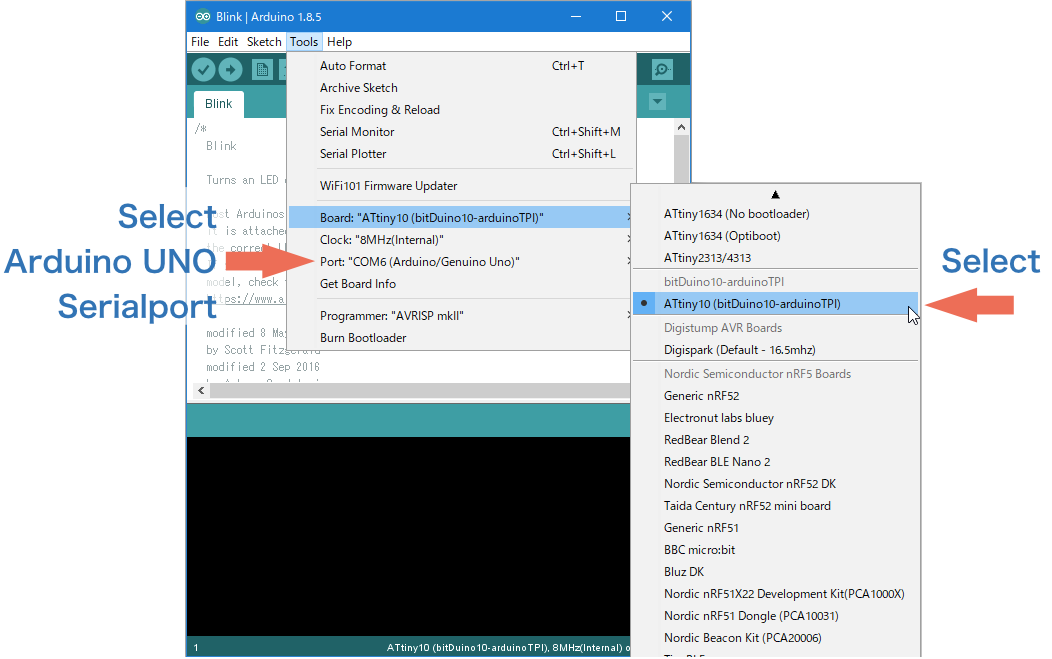Open the Edit menu

pos(228,42)
